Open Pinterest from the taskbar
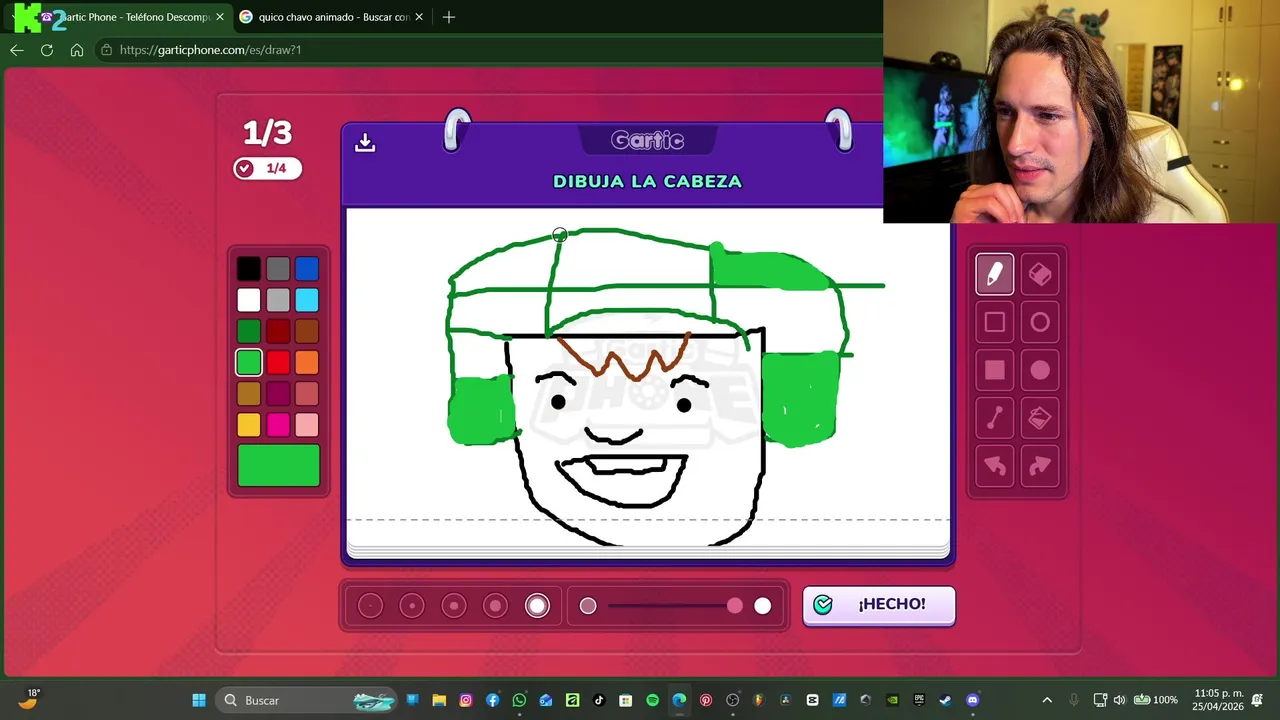Viewport: 1280px width, 720px height. [x=706, y=700]
